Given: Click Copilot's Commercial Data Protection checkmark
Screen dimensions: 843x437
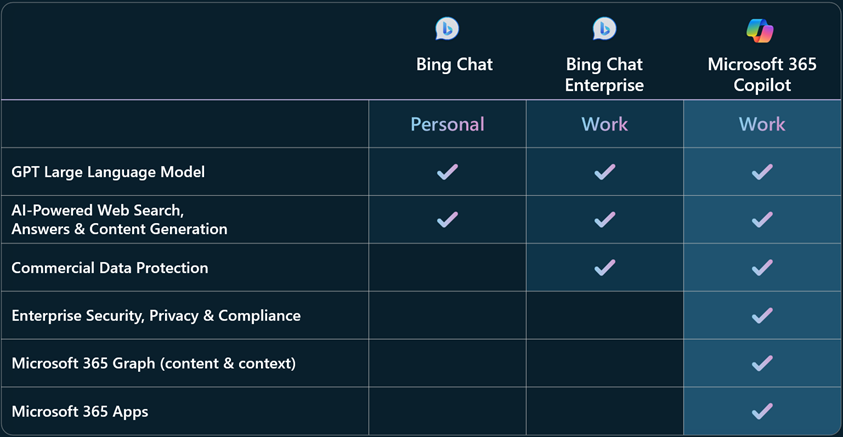Looking at the screenshot, I should (x=762, y=268).
